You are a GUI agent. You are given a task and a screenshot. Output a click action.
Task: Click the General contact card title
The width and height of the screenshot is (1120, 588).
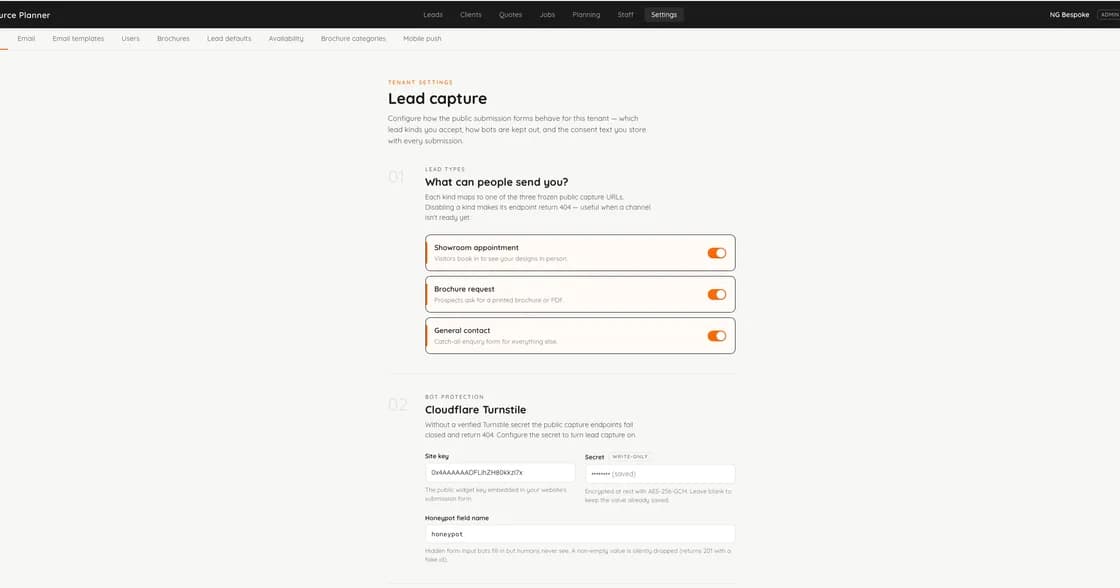click(x=462, y=330)
